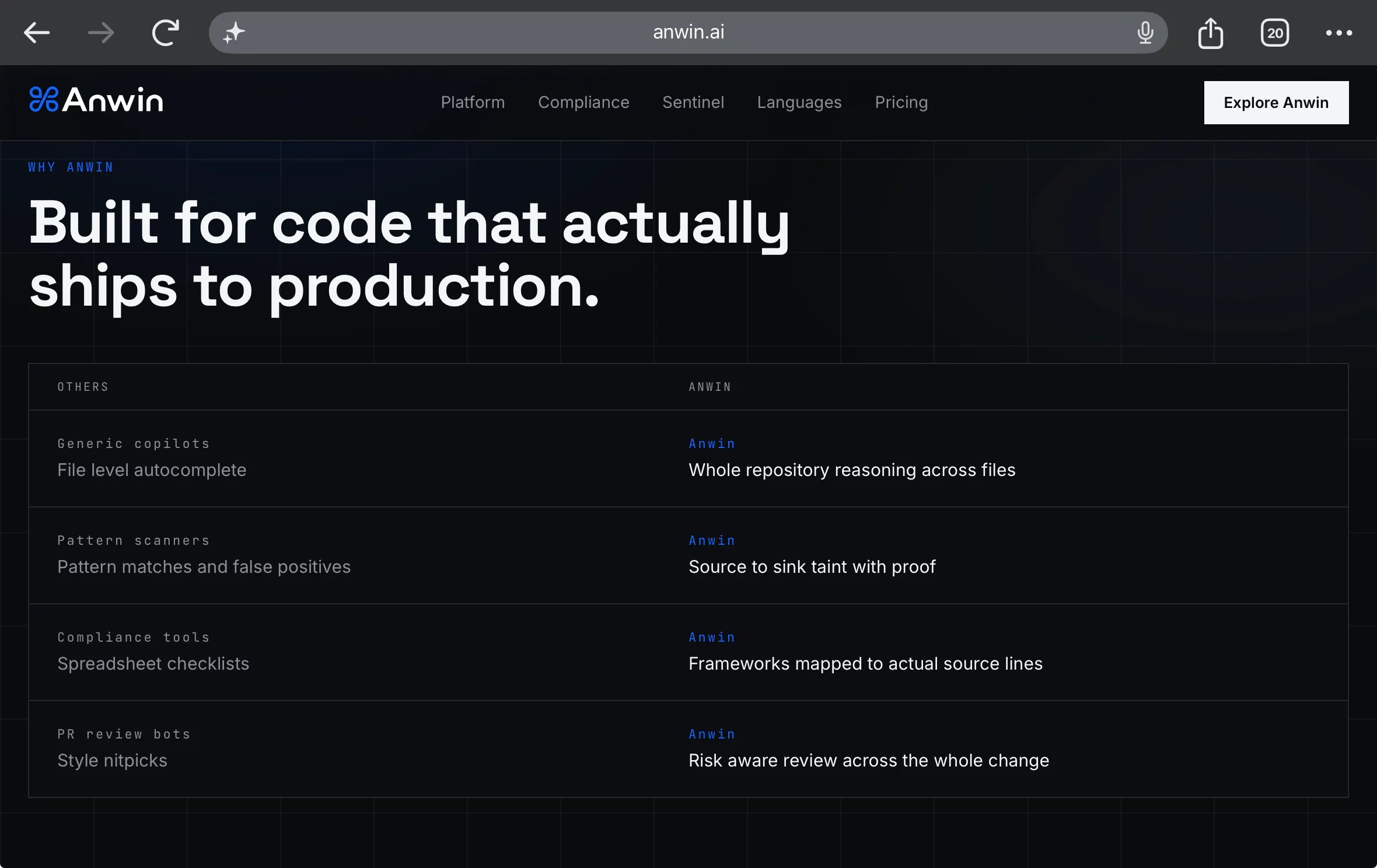Select the Generic copilots comparison row
This screenshot has width=1377, height=868.
[x=688, y=459]
